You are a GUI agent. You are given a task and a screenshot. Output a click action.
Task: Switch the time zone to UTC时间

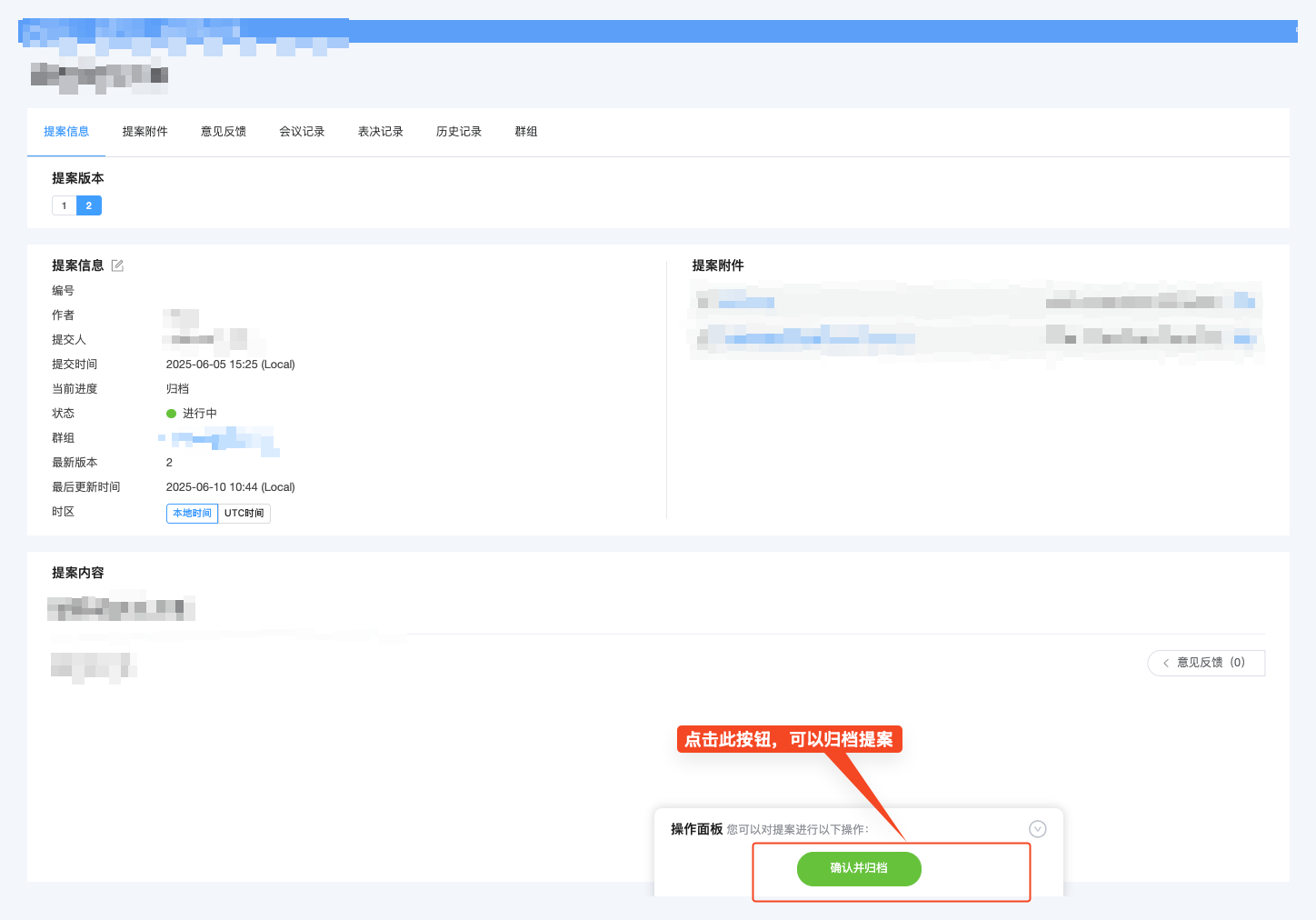[244, 514]
